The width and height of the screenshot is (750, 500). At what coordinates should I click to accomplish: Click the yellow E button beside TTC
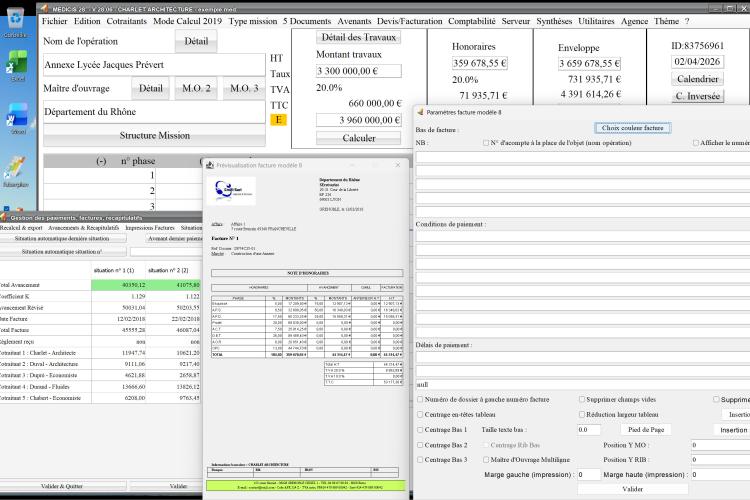(x=278, y=120)
